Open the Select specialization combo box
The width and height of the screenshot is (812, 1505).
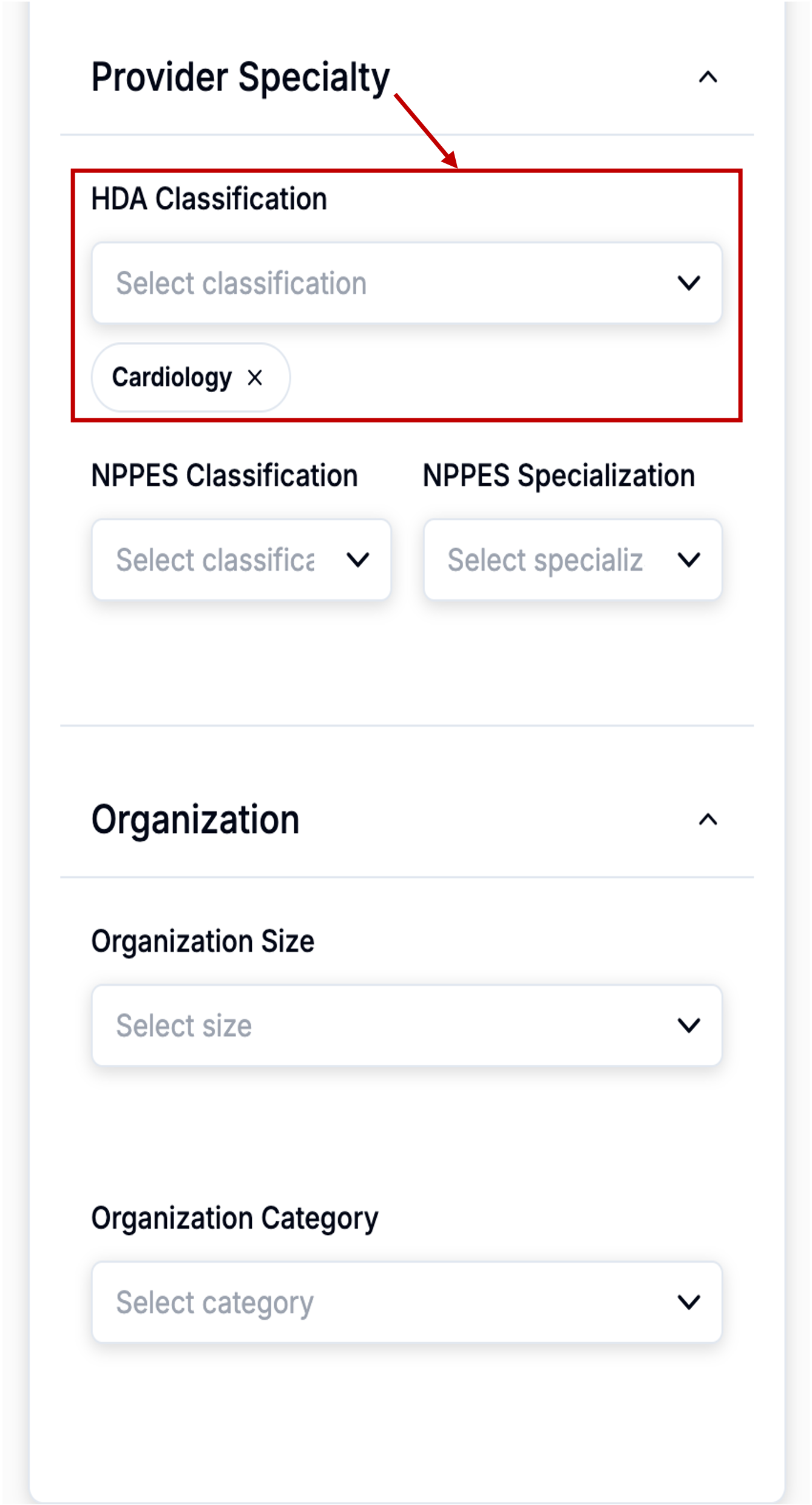573,560
